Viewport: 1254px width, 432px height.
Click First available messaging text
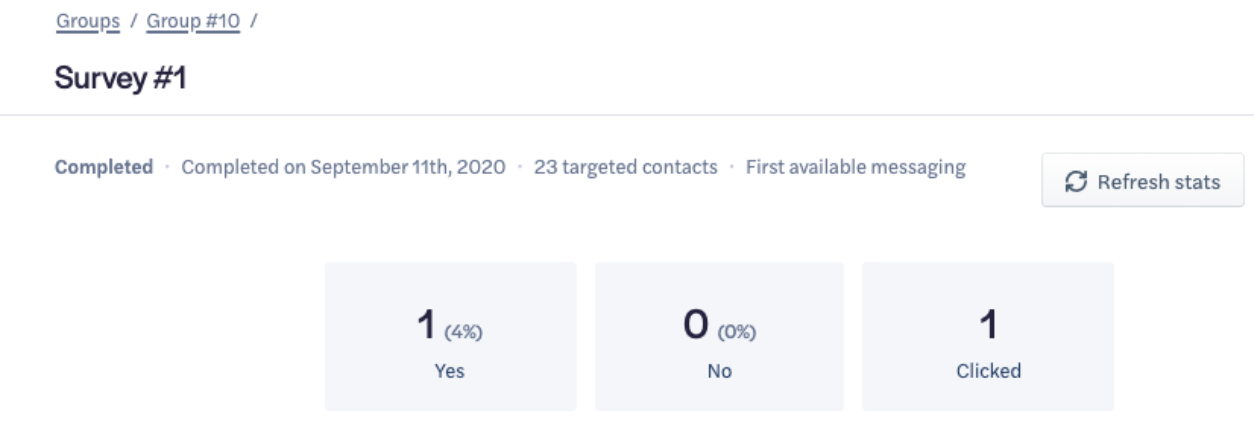coord(856,168)
